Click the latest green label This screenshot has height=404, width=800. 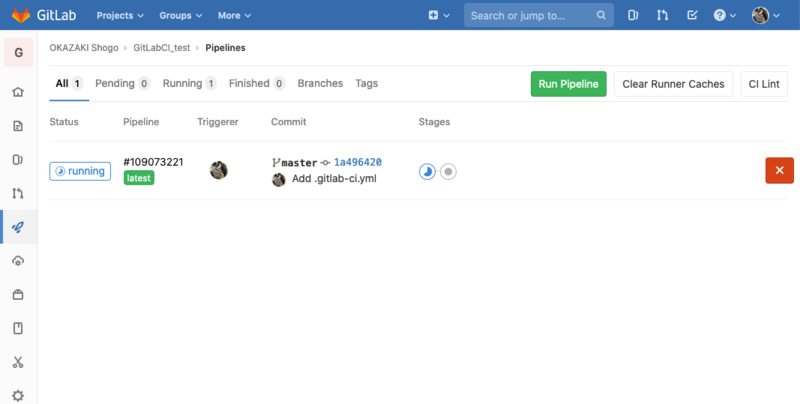pyautogui.click(x=139, y=178)
